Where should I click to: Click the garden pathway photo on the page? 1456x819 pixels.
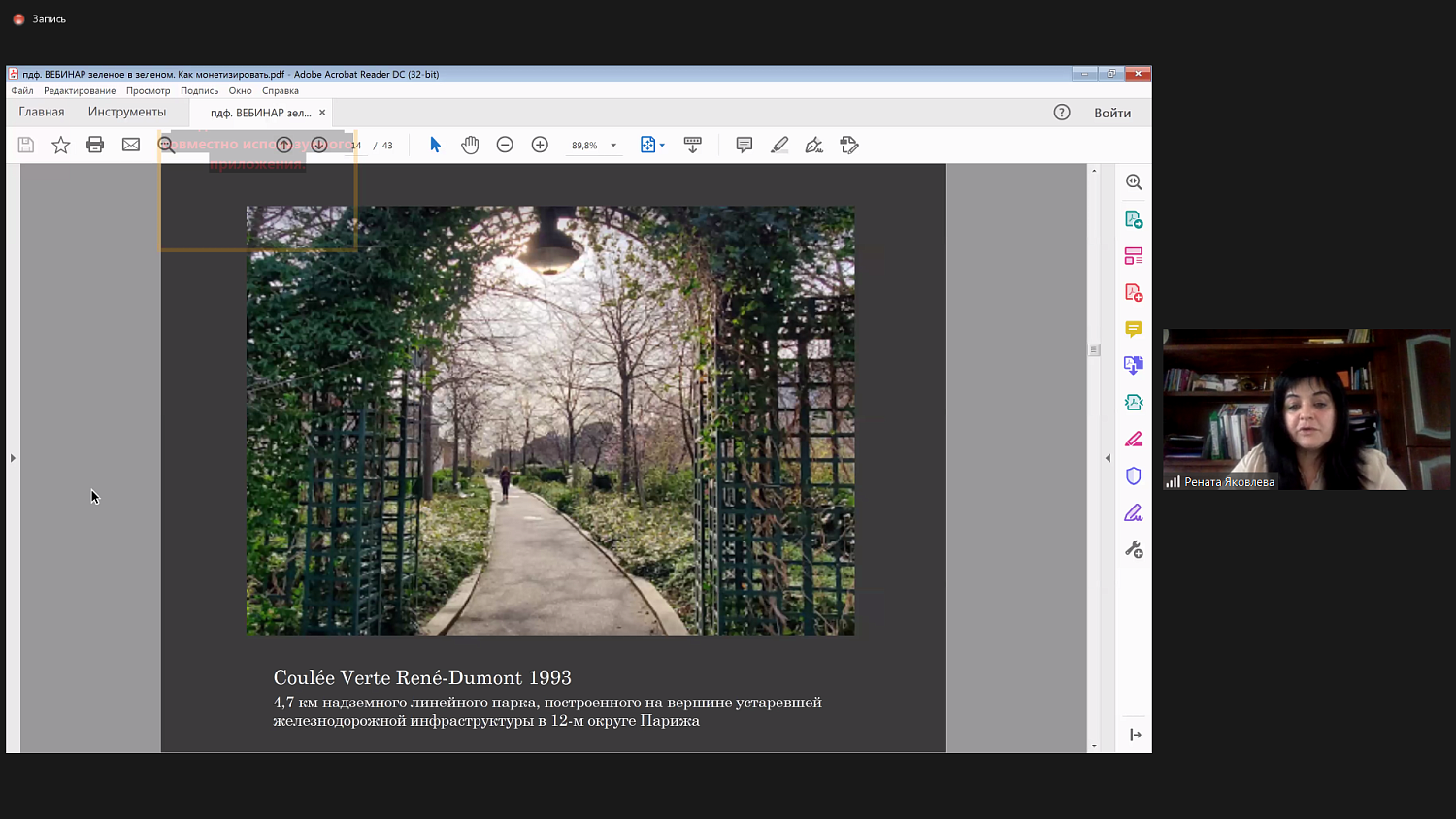(550, 420)
